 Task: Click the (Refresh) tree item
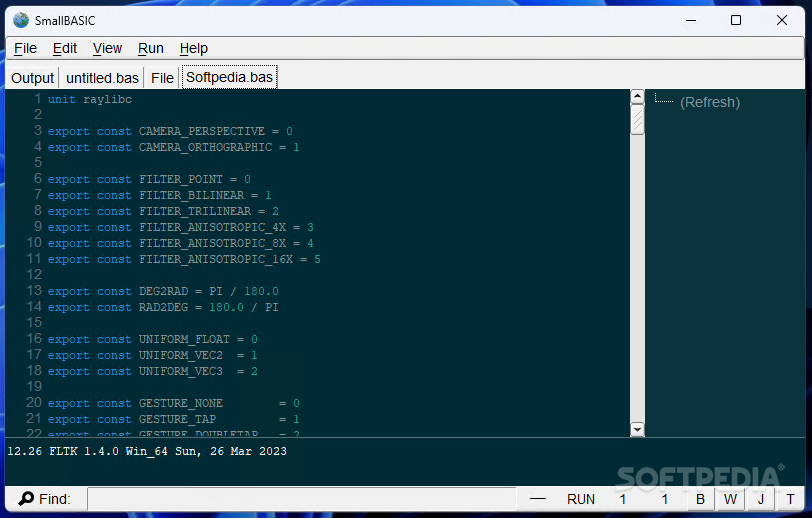coord(710,102)
